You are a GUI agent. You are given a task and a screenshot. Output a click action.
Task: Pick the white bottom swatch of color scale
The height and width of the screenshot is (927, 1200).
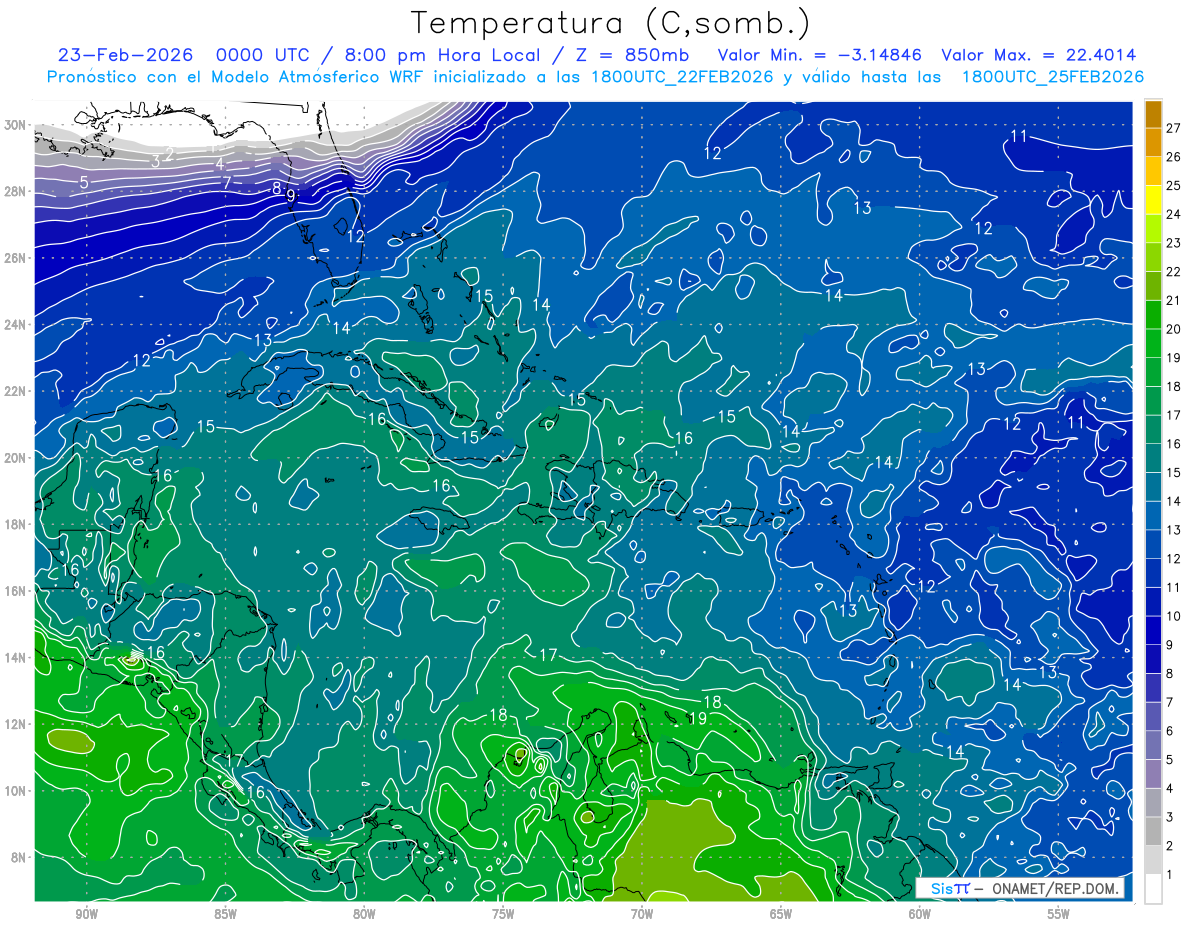coord(1153,889)
